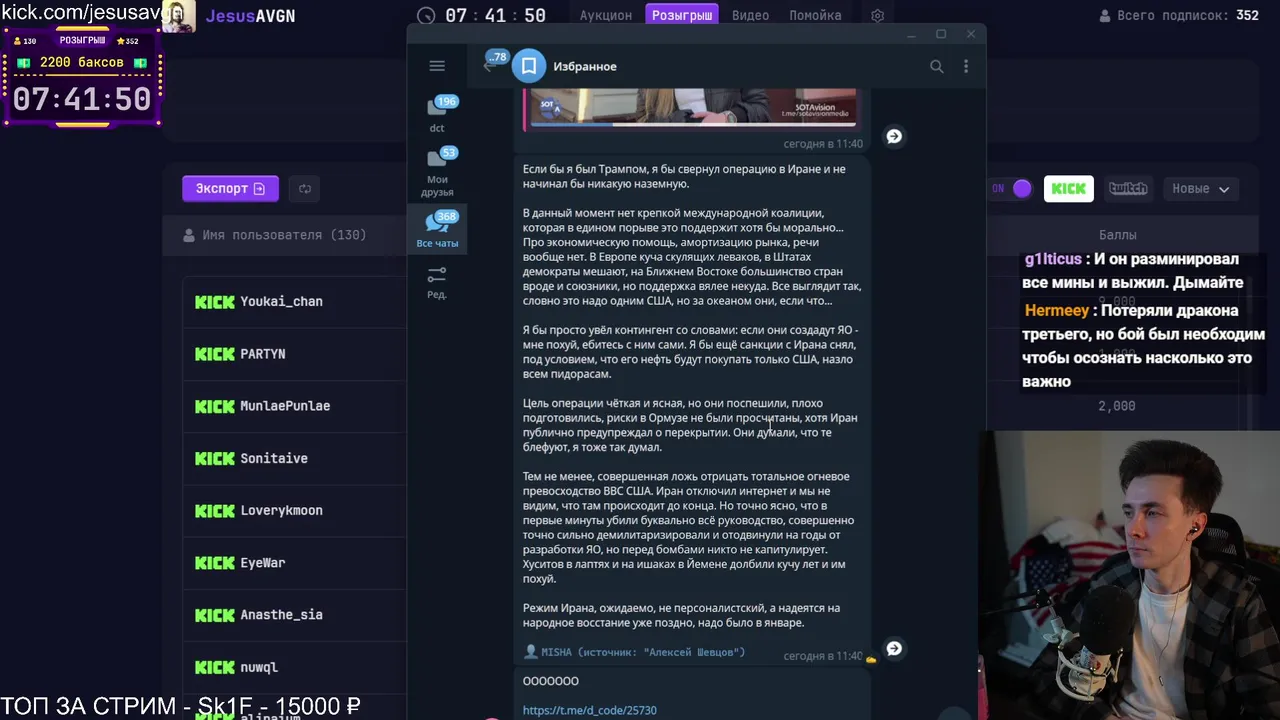Click the Kick logo next to EyeWar
1280x720 pixels.
(x=215, y=563)
